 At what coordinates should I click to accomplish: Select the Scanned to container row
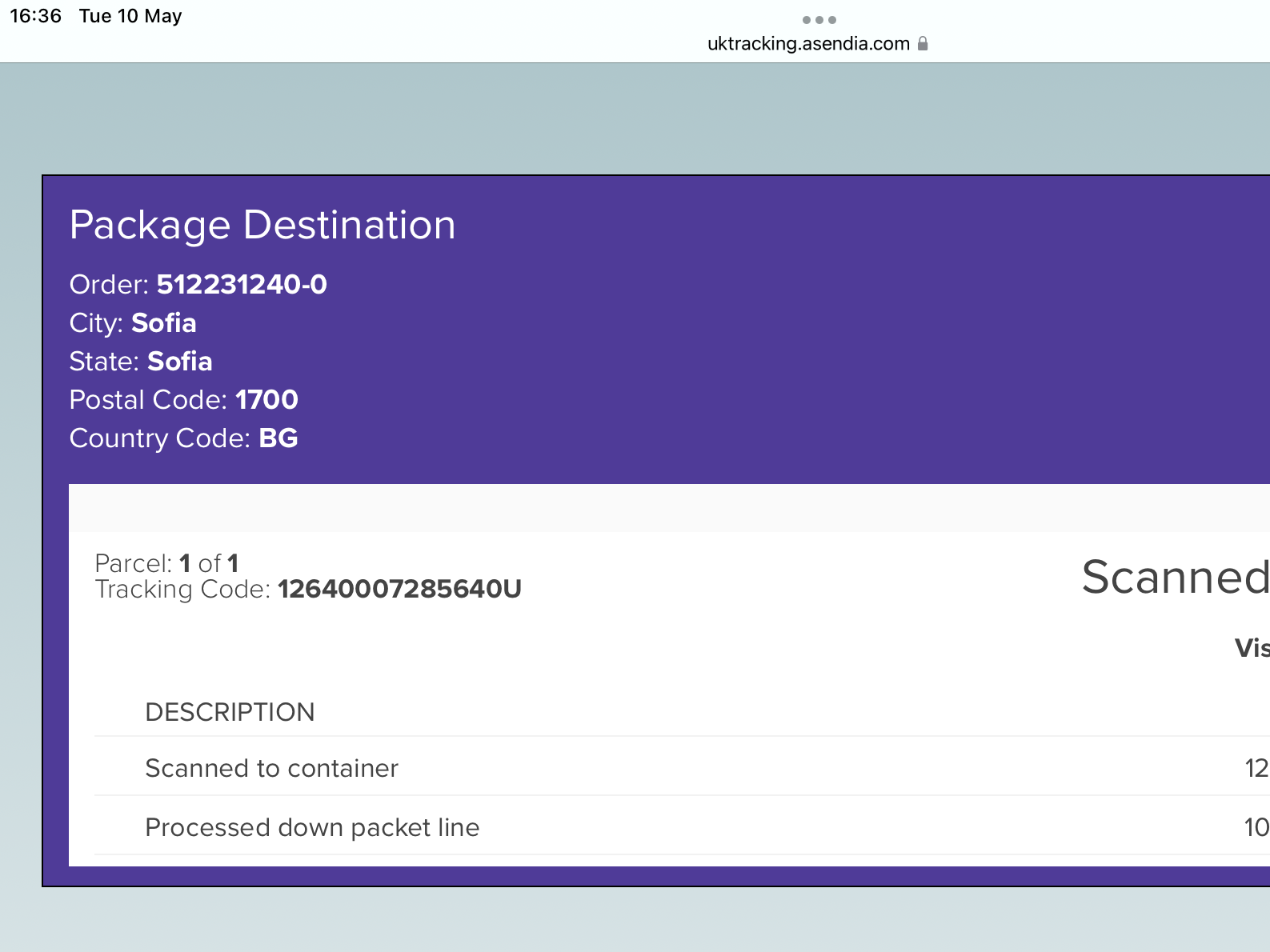[271, 768]
